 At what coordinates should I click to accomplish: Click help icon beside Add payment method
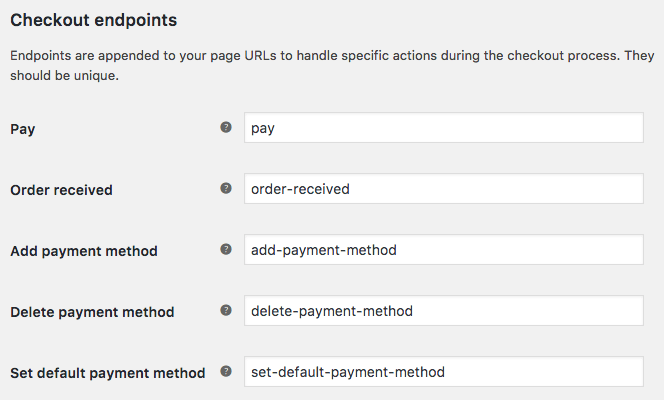[226, 249]
